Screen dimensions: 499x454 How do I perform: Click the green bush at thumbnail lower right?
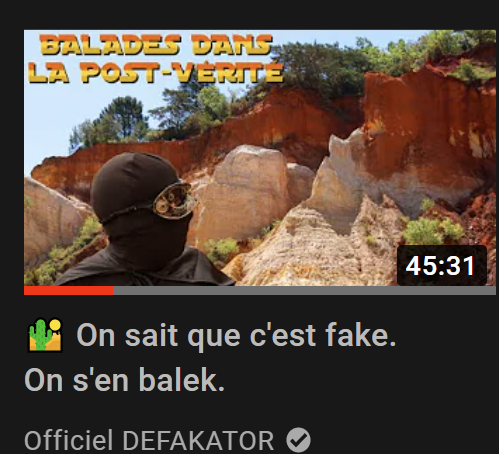[432, 231]
